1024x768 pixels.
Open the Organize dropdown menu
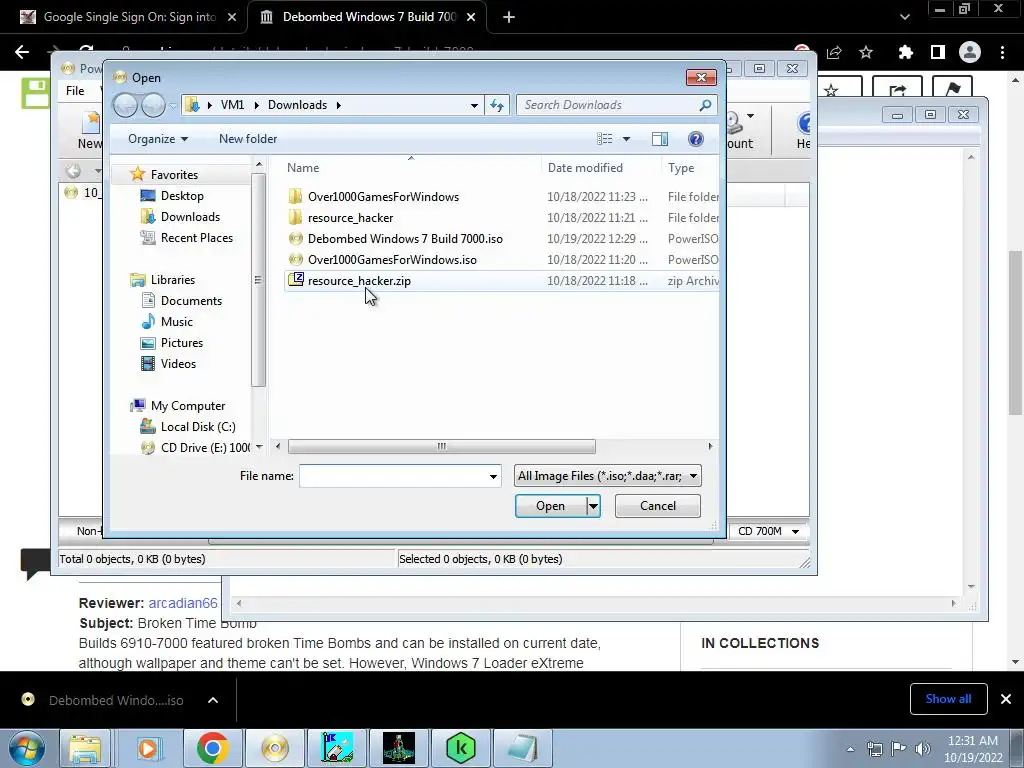(158, 138)
